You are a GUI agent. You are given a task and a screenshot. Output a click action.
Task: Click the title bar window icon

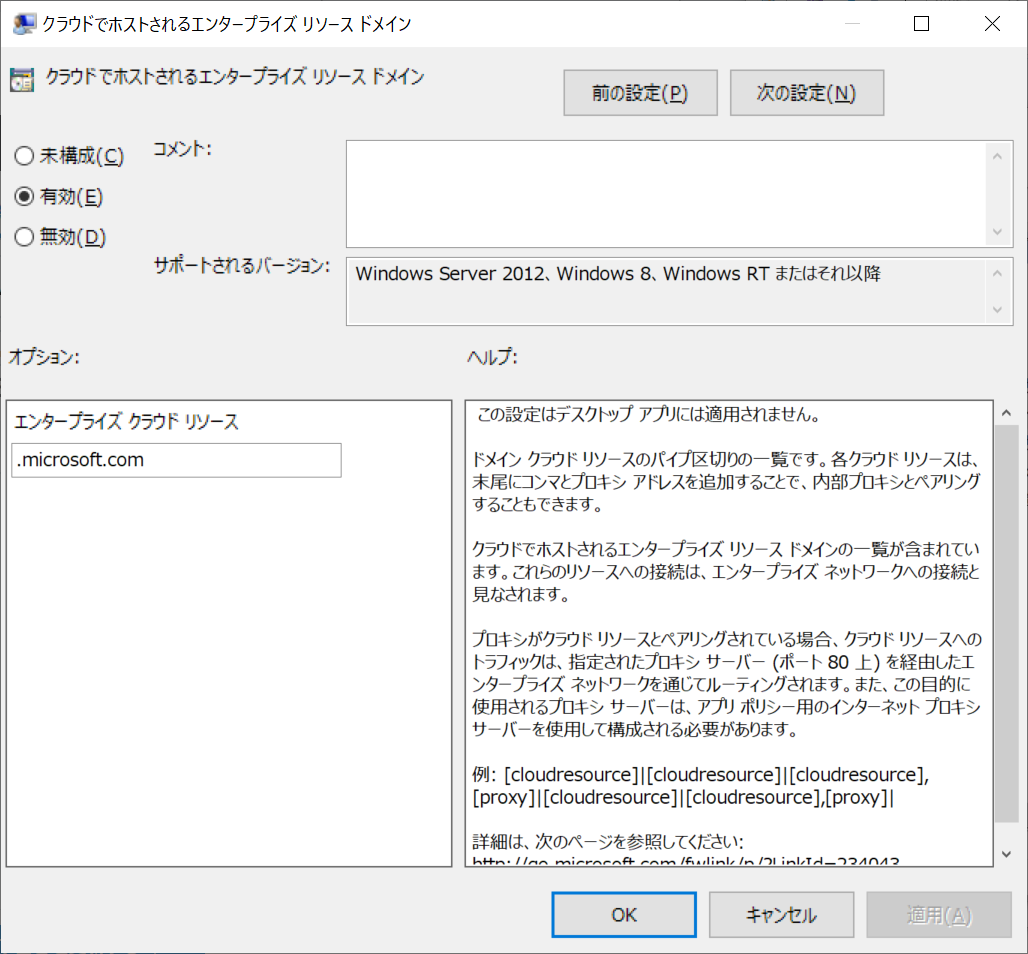(24, 24)
